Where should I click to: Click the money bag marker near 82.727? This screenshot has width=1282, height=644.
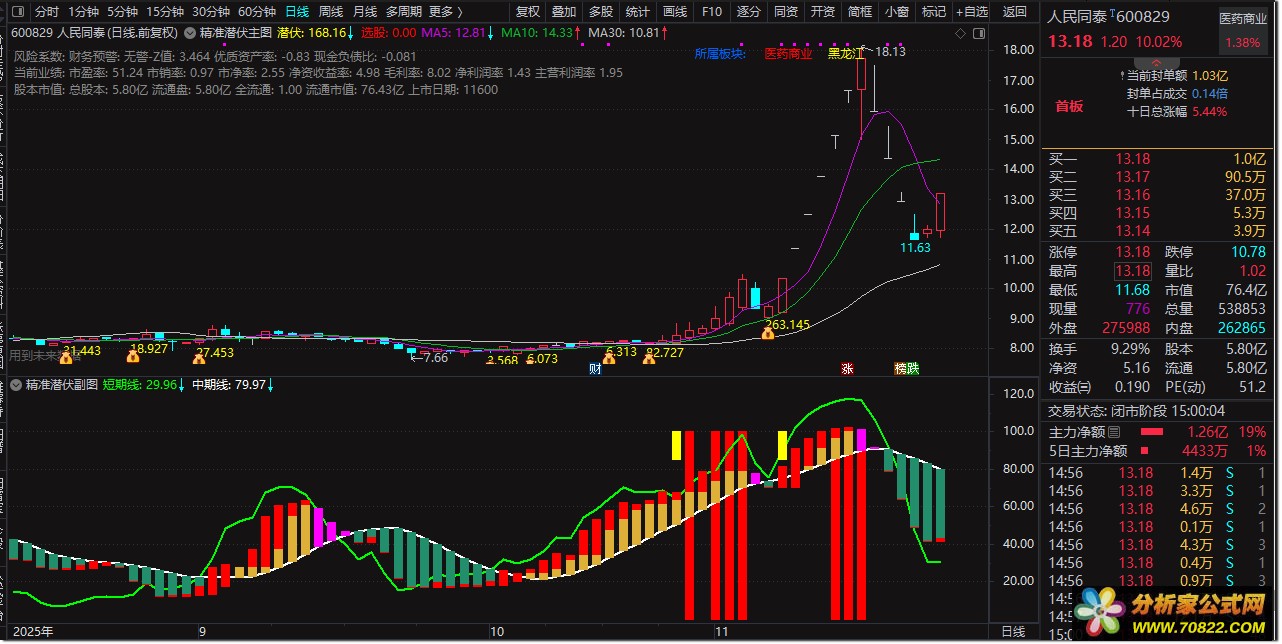(x=649, y=357)
